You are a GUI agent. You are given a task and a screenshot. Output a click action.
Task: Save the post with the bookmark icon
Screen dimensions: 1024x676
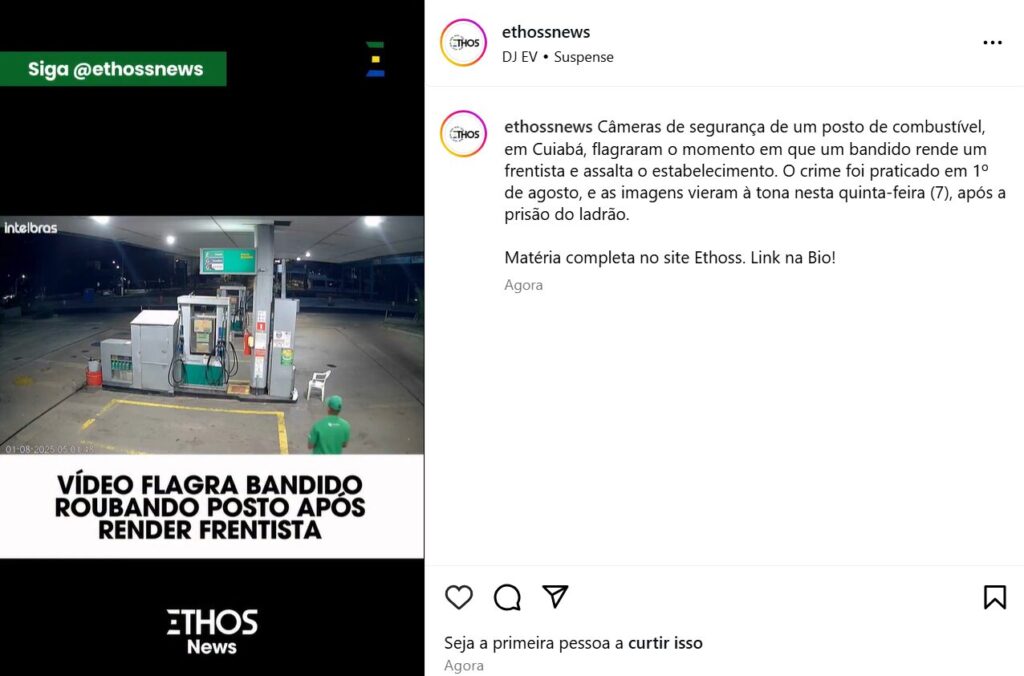click(995, 597)
